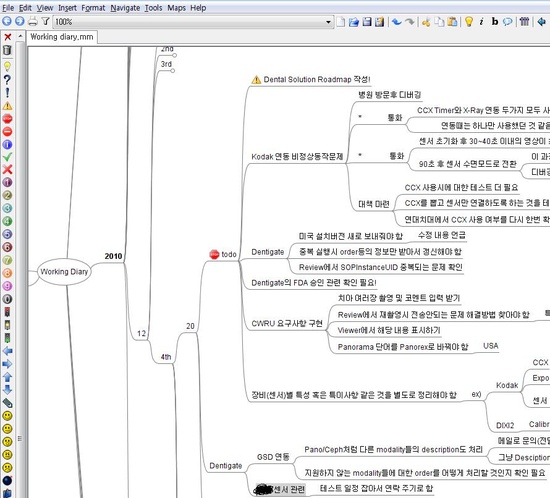Add the green check mark icon
550x498 pixels.
(x=7, y=157)
